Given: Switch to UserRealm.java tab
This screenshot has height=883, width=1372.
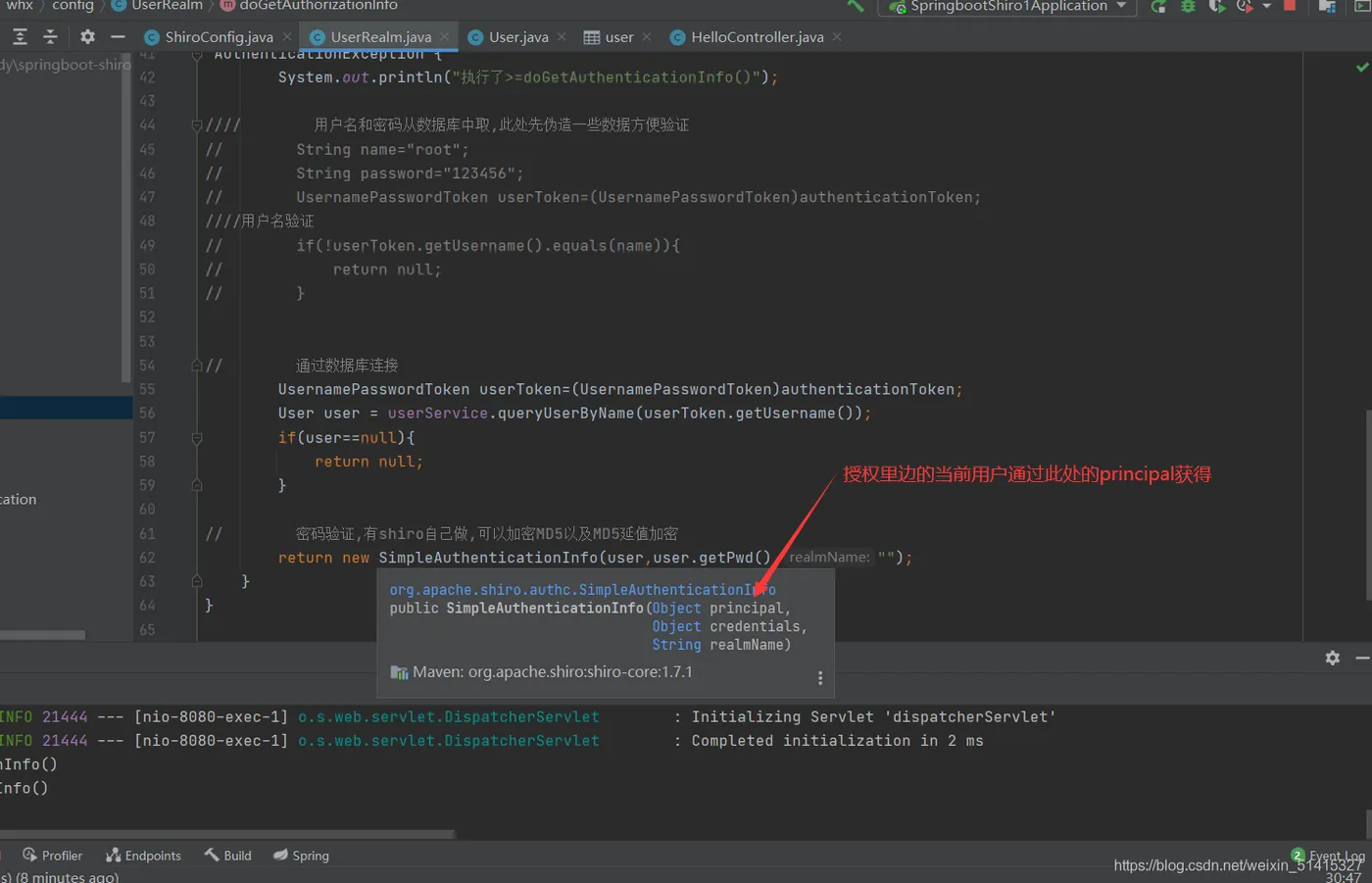Looking at the screenshot, I should tap(380, 37).
